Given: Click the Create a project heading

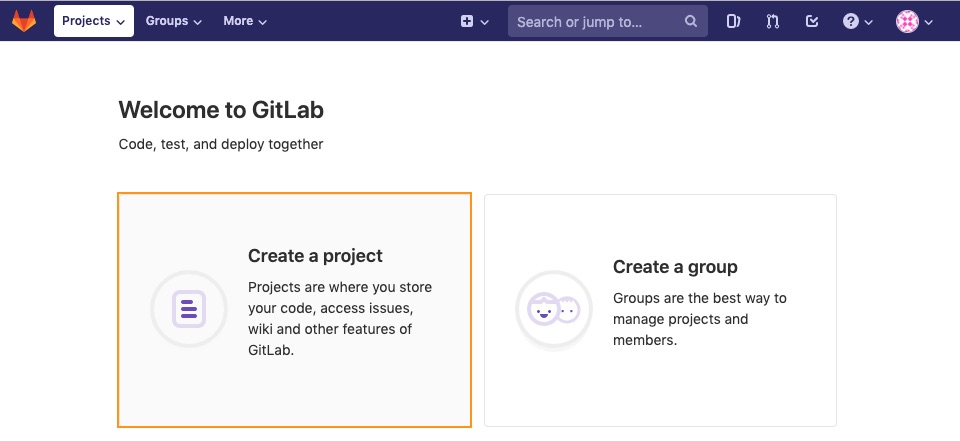Looking at the screenshot, I should (315, 255).
